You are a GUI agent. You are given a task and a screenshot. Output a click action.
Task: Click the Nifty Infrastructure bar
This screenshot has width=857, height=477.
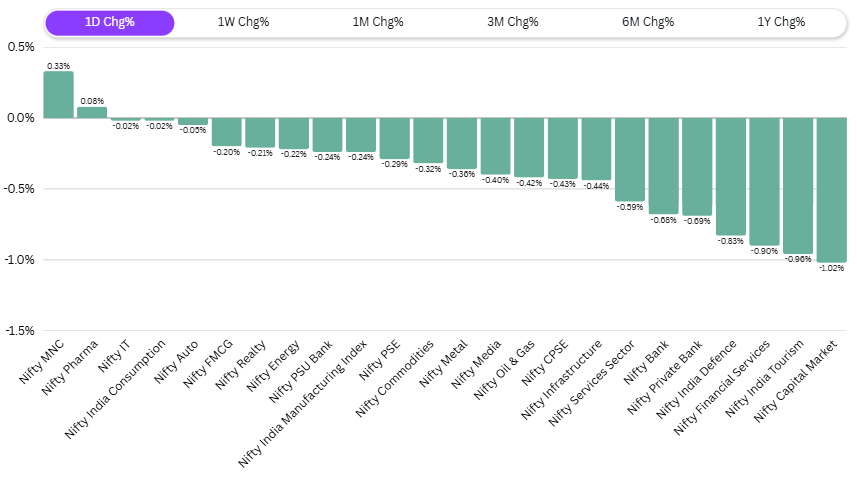596,149
